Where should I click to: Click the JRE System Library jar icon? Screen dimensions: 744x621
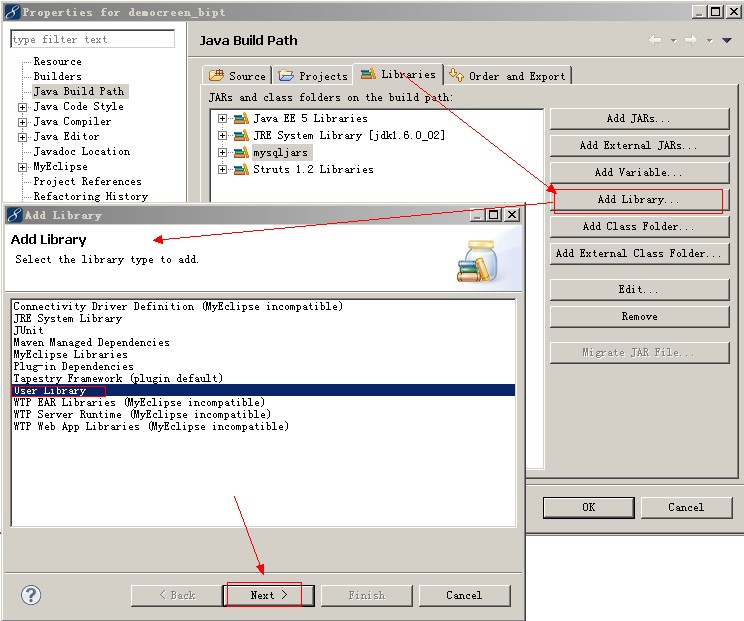pos(242,135)
